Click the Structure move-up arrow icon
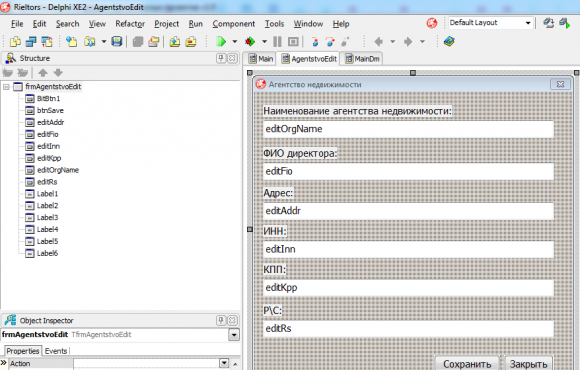 click(x=43, y=73)
